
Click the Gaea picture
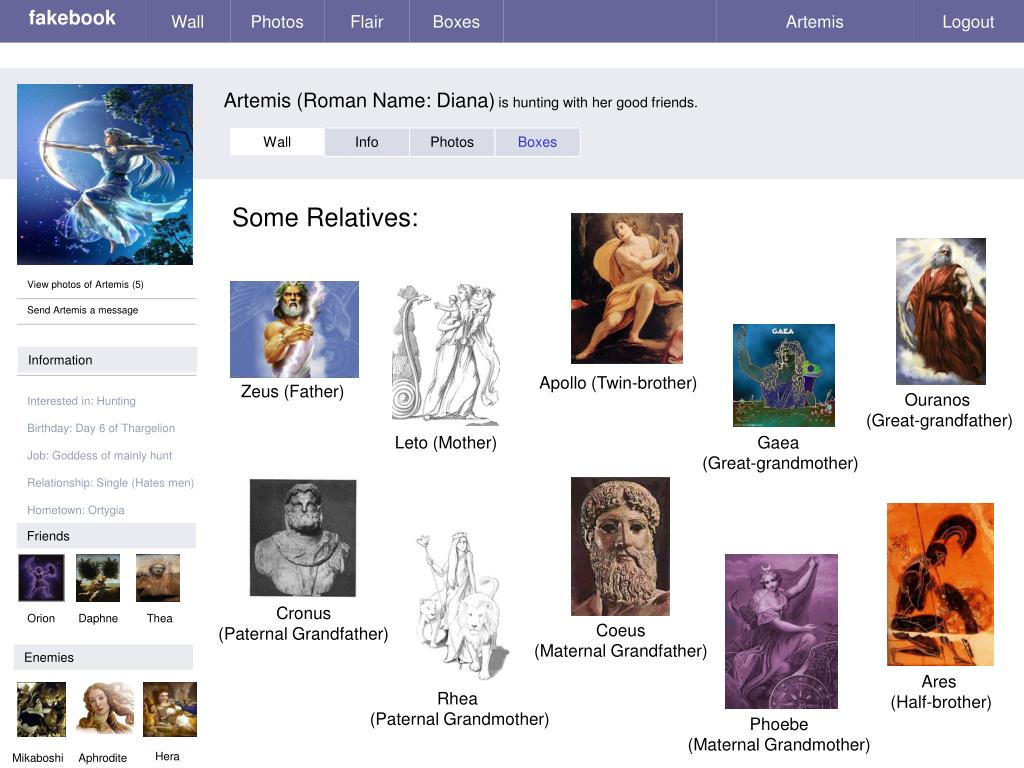click(x=784, y=375)
